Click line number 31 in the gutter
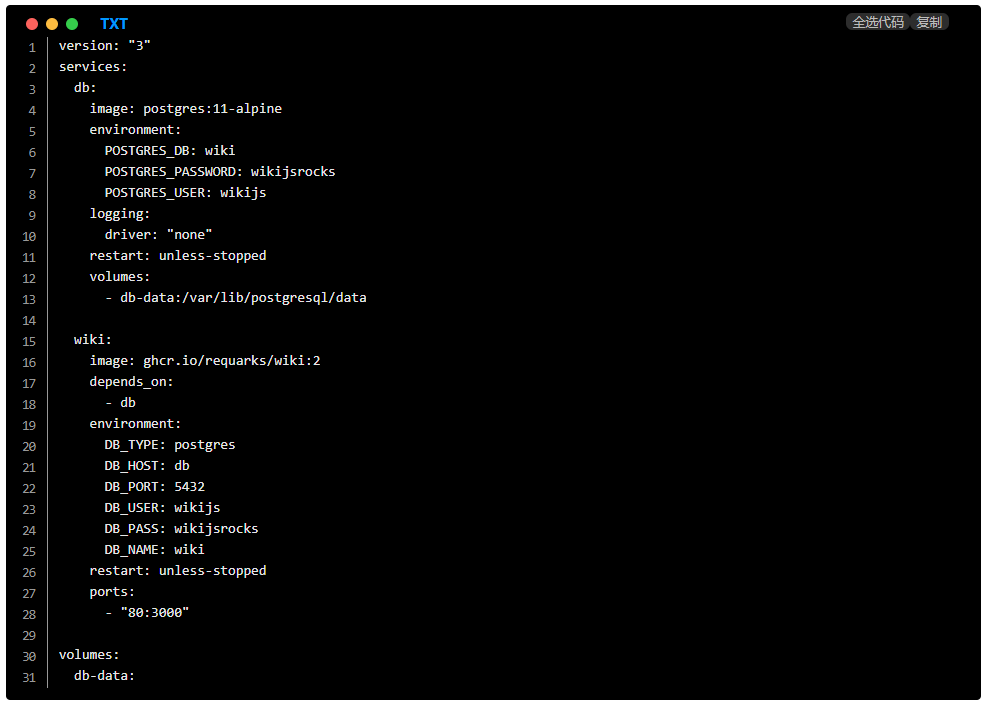The image size is (988, 707). (29, 677)
